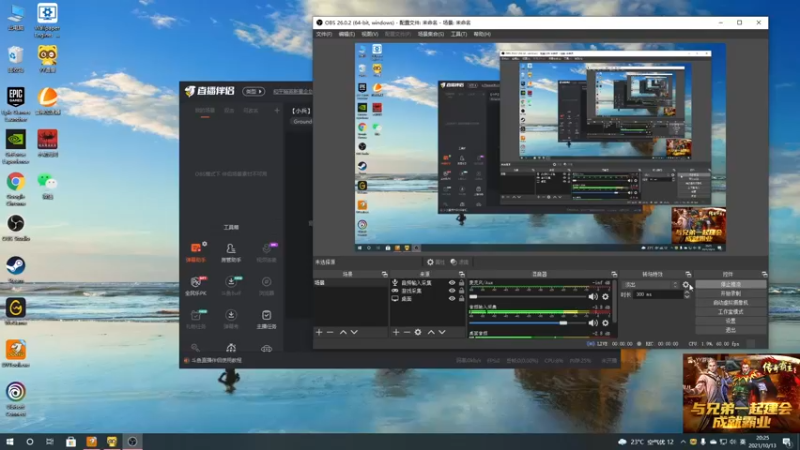800x450 pixels.
Task: Click the transition duration spinner arrows
Action: point(687,294)
